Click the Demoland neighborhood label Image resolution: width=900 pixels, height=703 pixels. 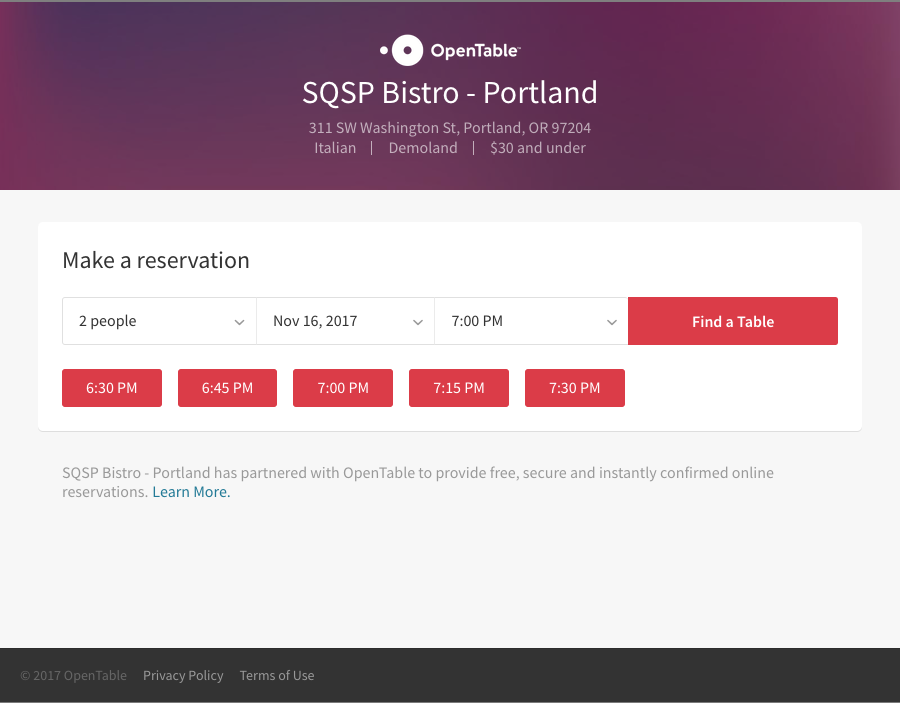click(x=423, y=148)
